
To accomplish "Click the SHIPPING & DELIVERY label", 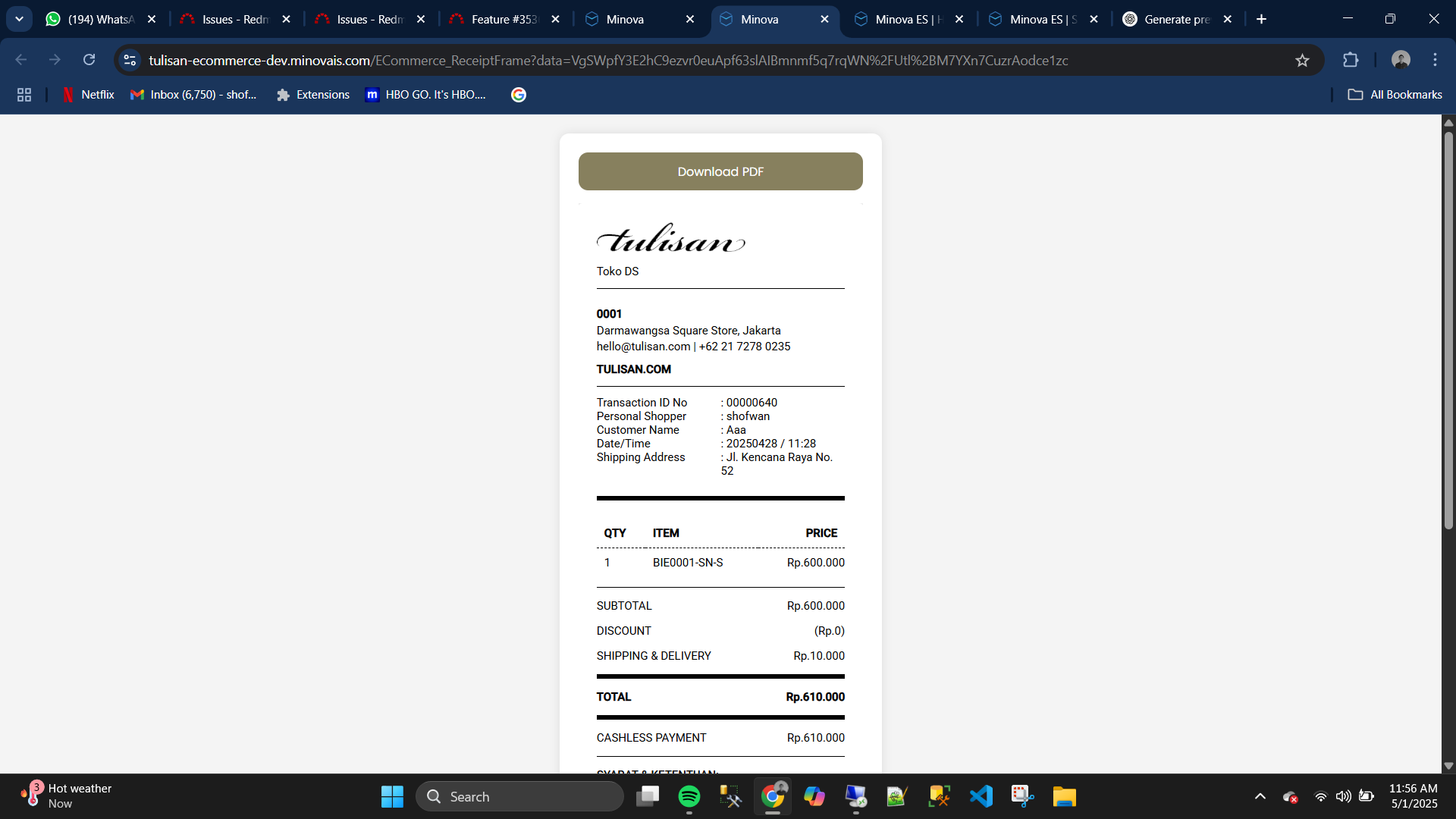I will click(x=654, y=656).
